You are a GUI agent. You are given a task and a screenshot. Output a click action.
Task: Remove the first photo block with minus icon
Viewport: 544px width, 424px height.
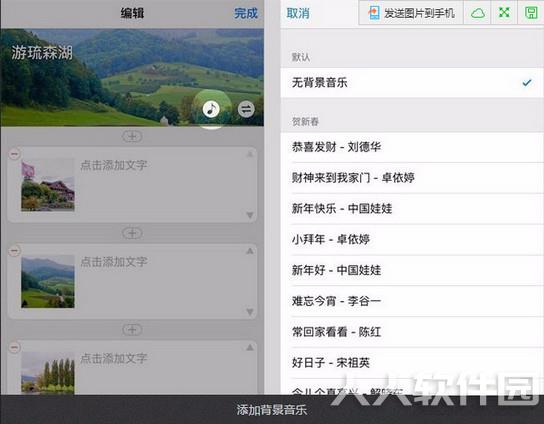coord(14,154)
